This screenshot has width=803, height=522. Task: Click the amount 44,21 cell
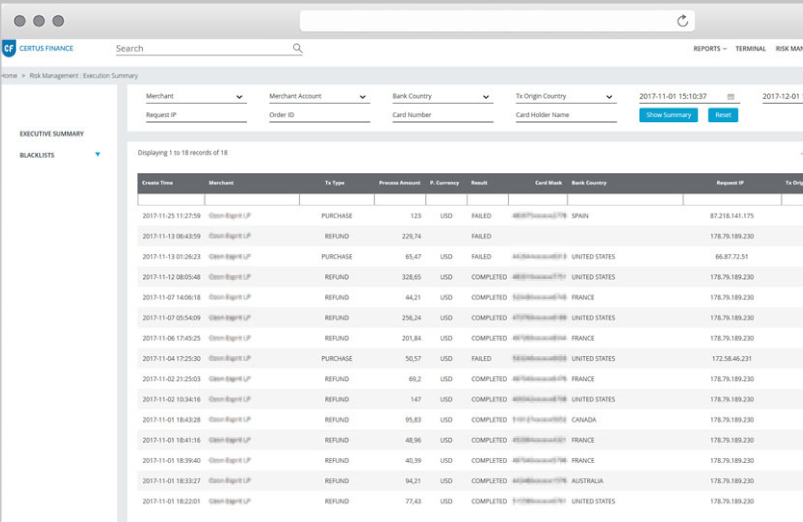(x=413, y=297)
